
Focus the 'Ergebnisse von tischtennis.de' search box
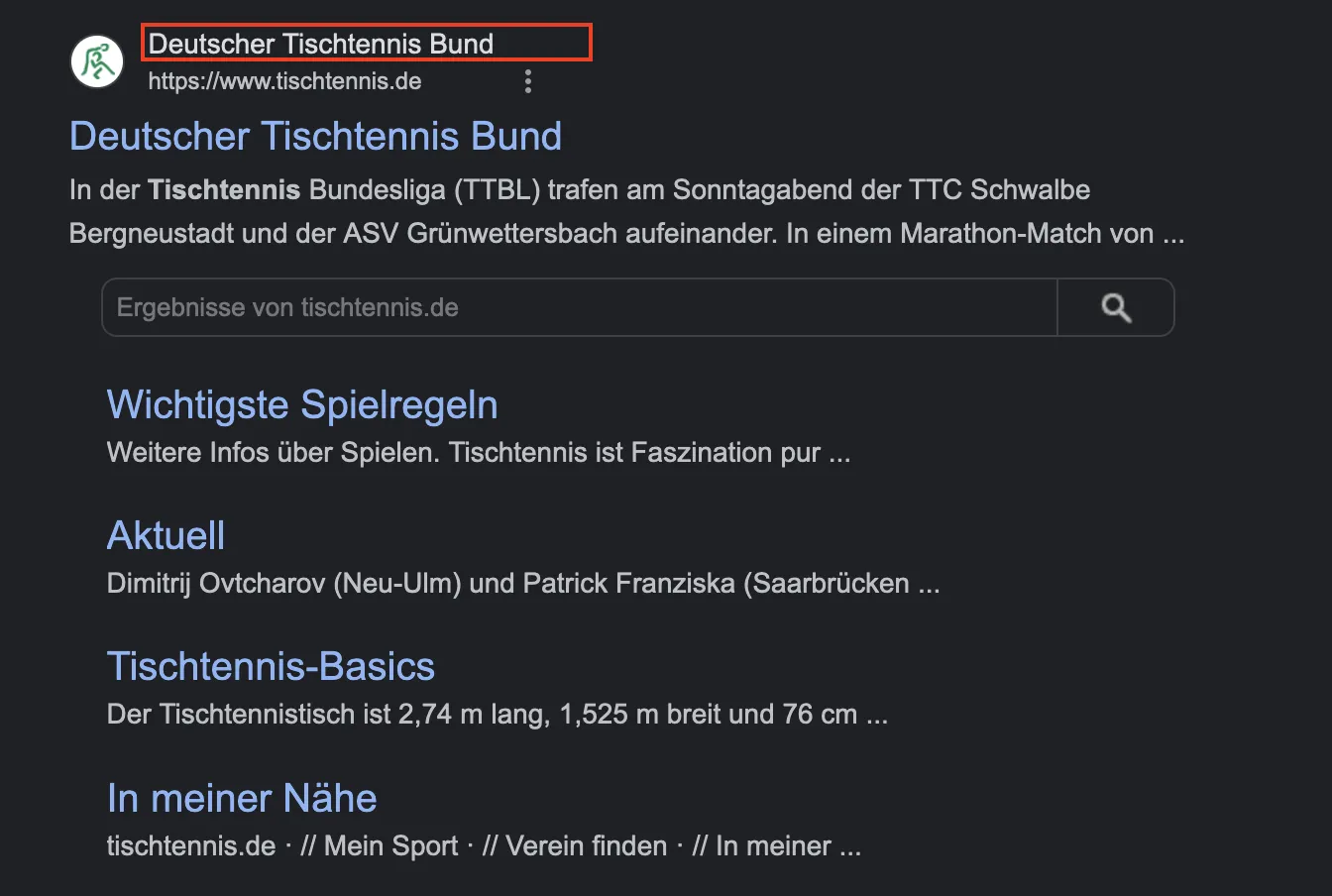pyautogui.click(x=580, y=307)
